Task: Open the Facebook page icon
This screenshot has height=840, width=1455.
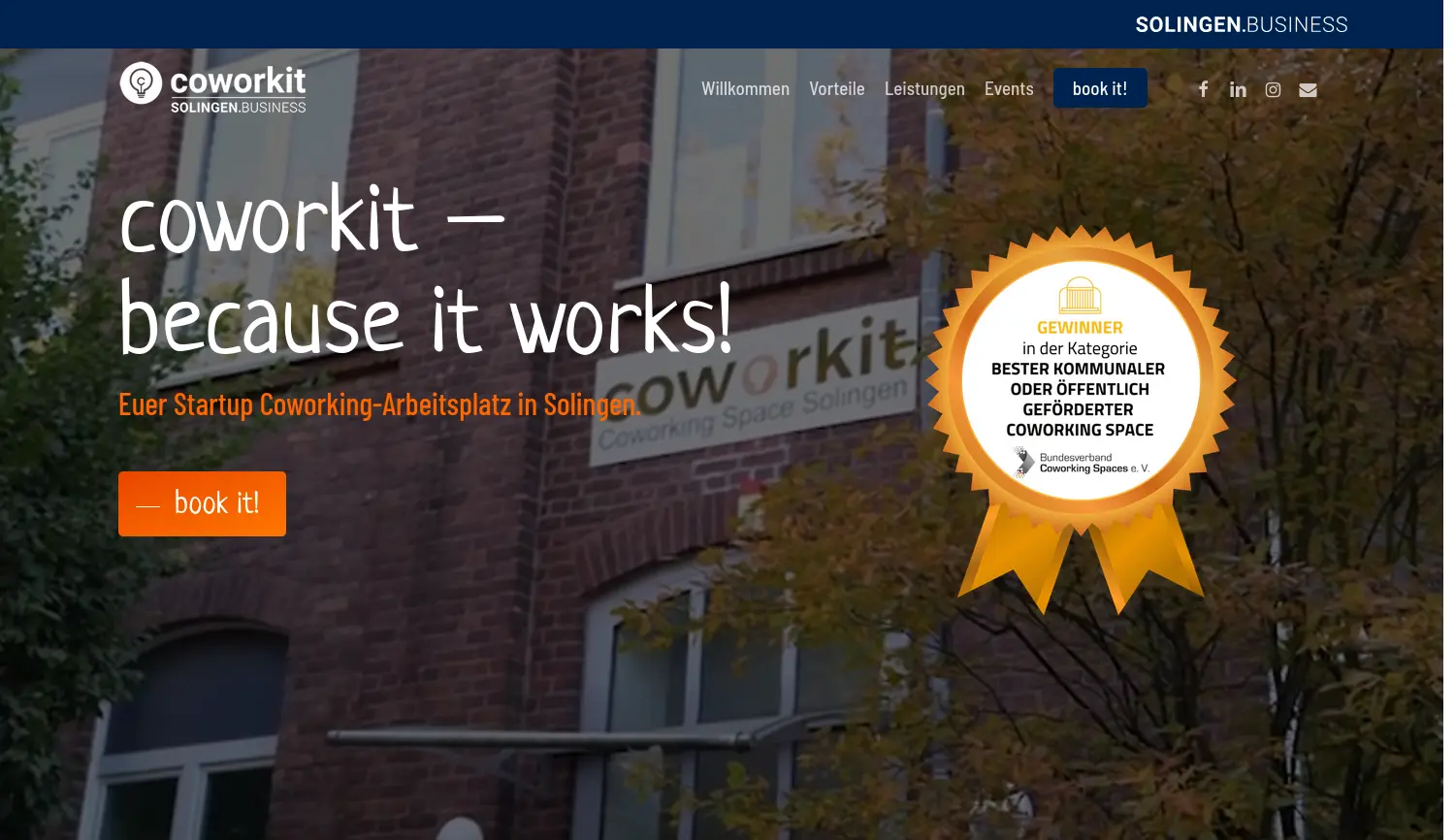Action: 1203,89
